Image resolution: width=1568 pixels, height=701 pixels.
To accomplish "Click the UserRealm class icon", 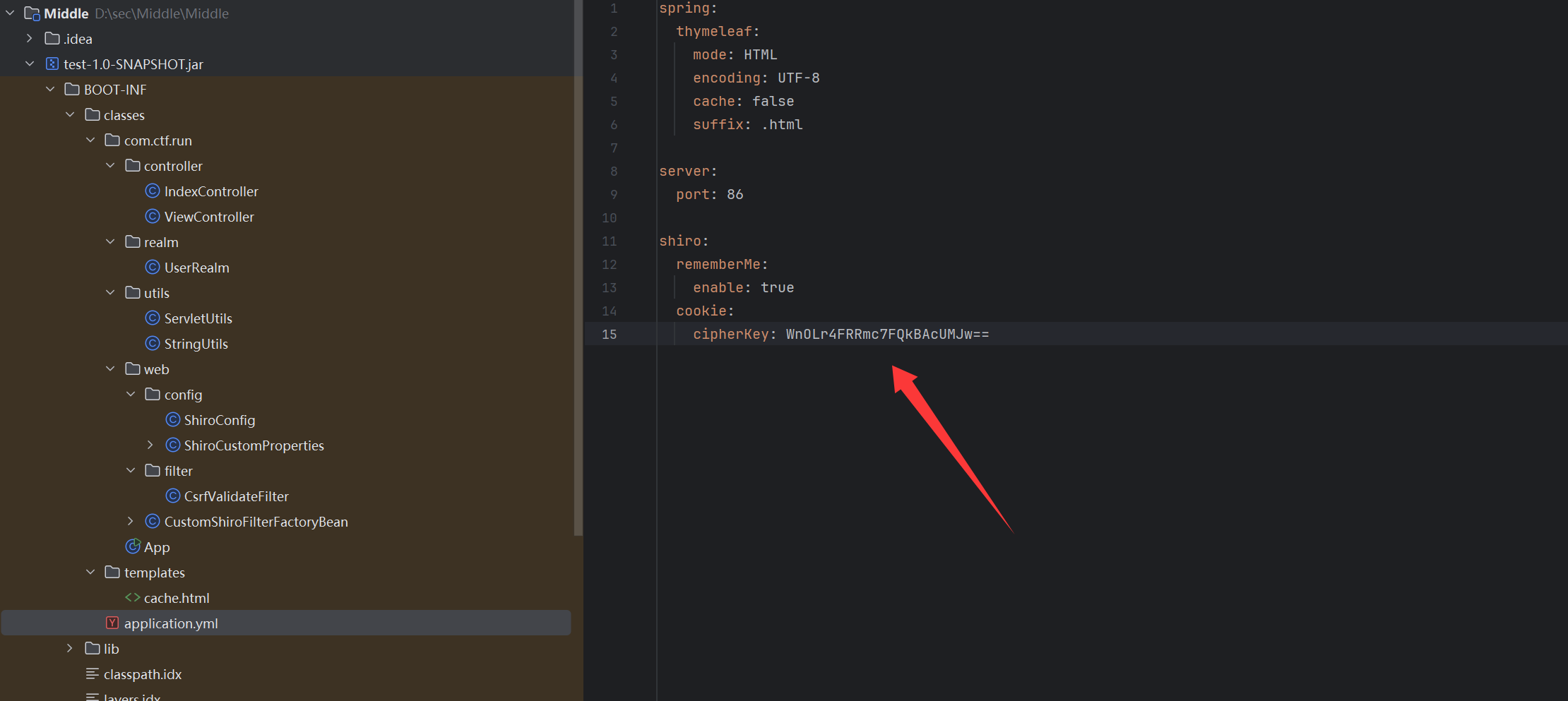I will 152,268.
